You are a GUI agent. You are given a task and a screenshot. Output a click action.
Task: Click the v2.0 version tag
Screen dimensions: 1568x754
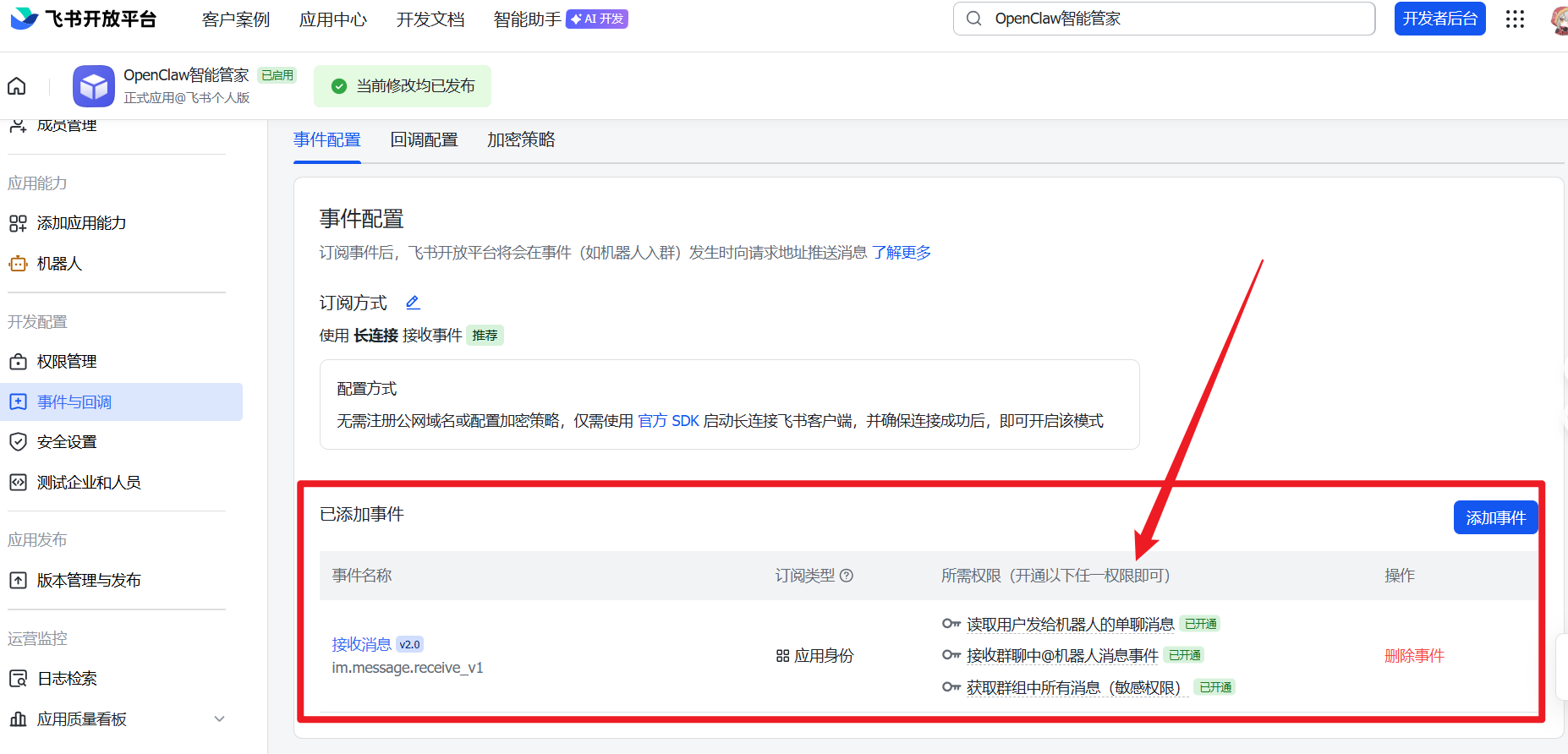[x=409, y=644]
